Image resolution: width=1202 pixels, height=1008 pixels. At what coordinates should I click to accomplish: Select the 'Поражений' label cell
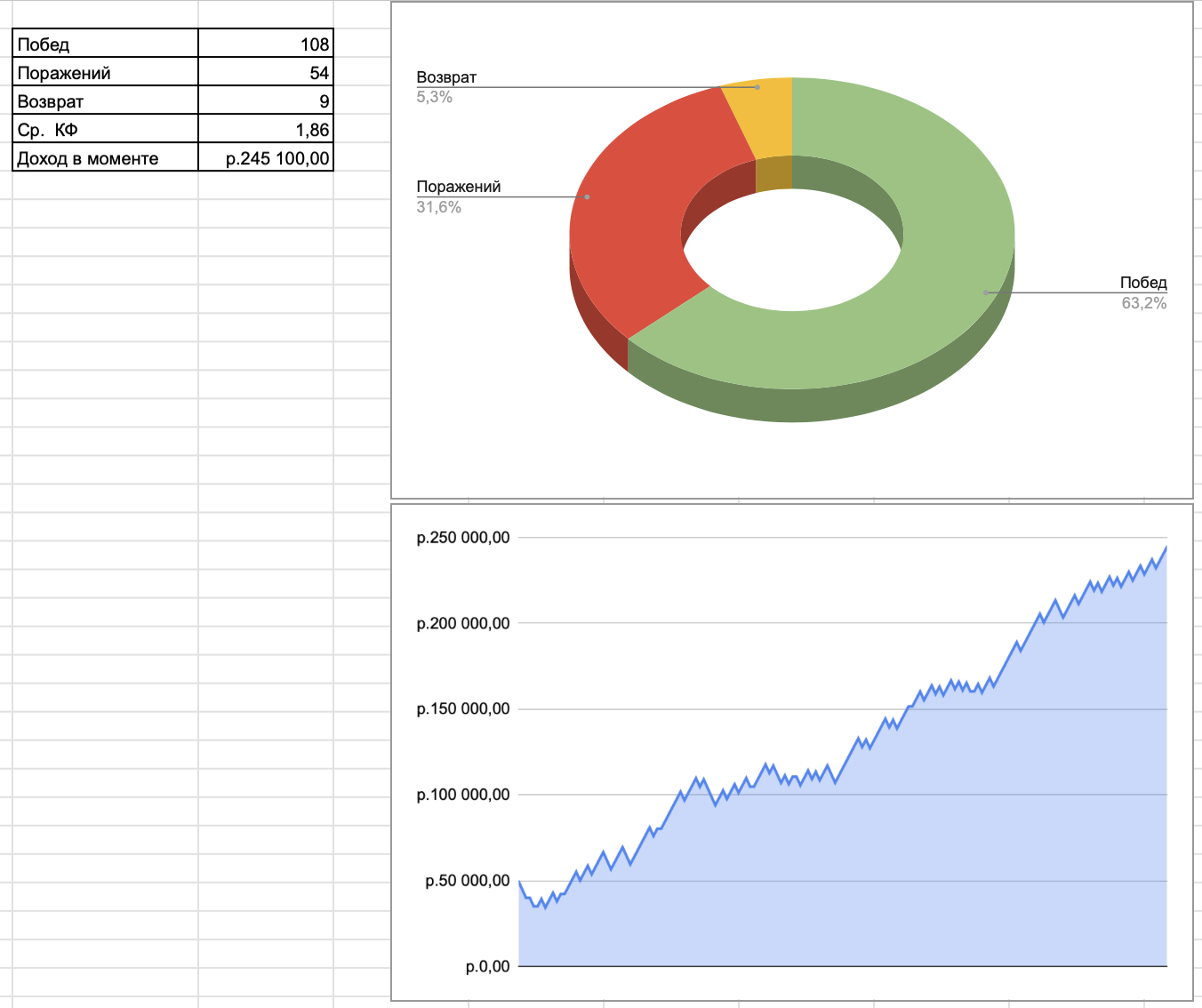(x=105, y=72)
